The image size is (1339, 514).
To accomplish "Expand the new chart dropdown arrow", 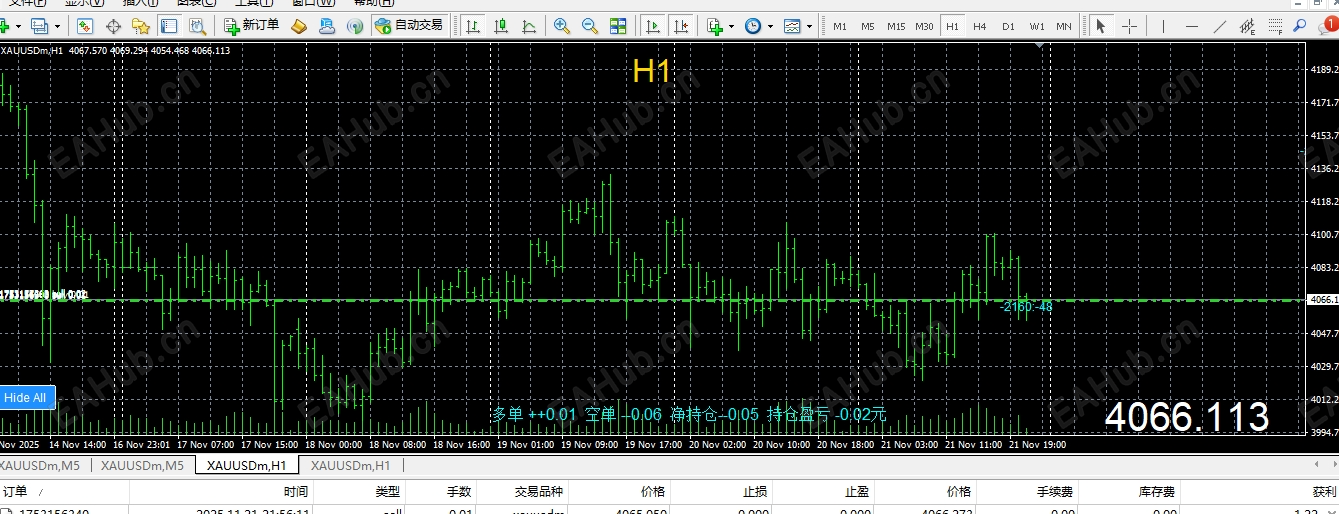I will click(x=19, y=25).
